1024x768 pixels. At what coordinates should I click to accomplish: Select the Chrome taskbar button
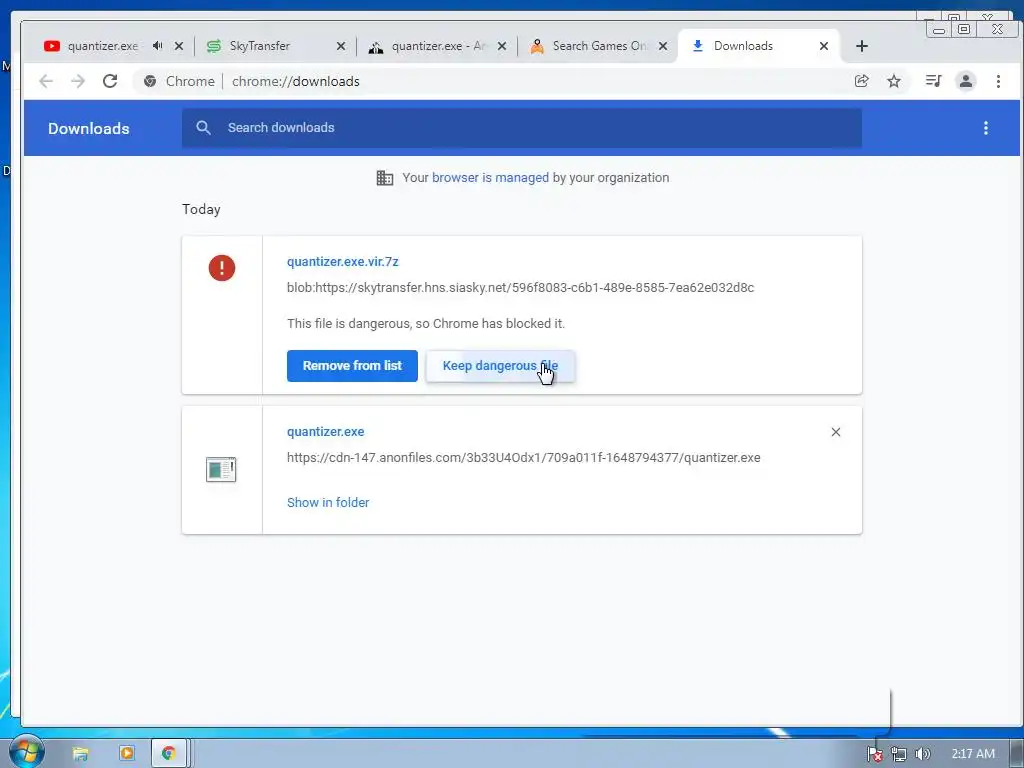(x=169, y=754)
